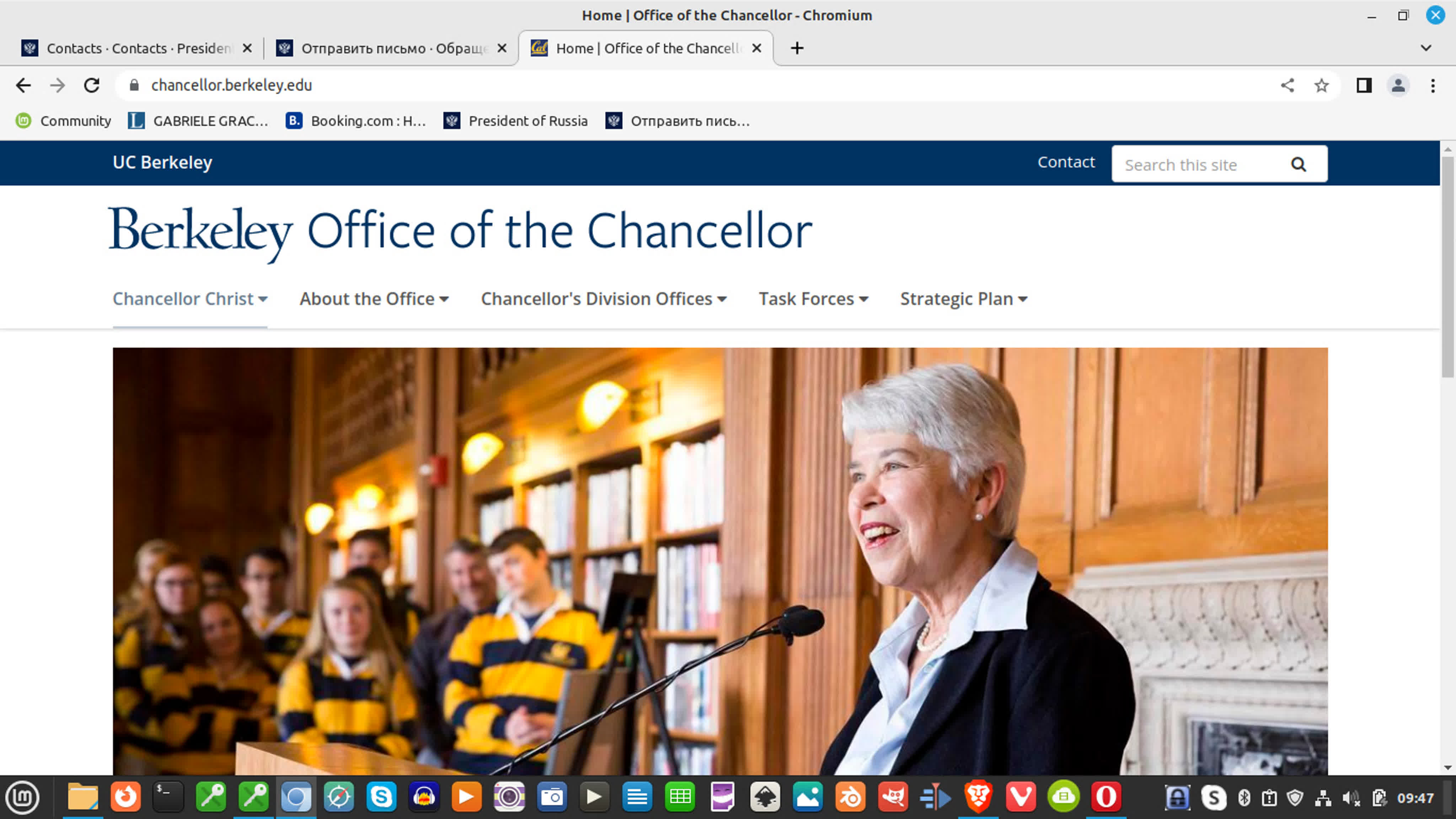This screenshot has height=819, width=1456.
Task: Expand the tab search chevron
Action: [x=1425, y=48]
